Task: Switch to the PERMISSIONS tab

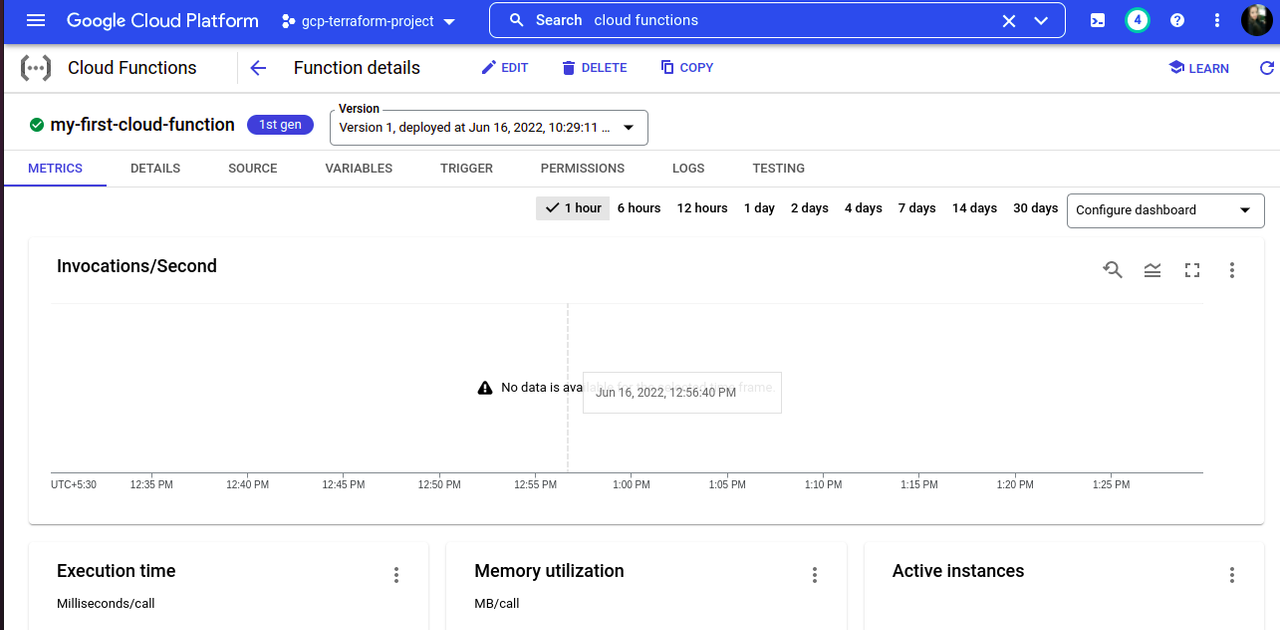Action: (x=582, y=168)
